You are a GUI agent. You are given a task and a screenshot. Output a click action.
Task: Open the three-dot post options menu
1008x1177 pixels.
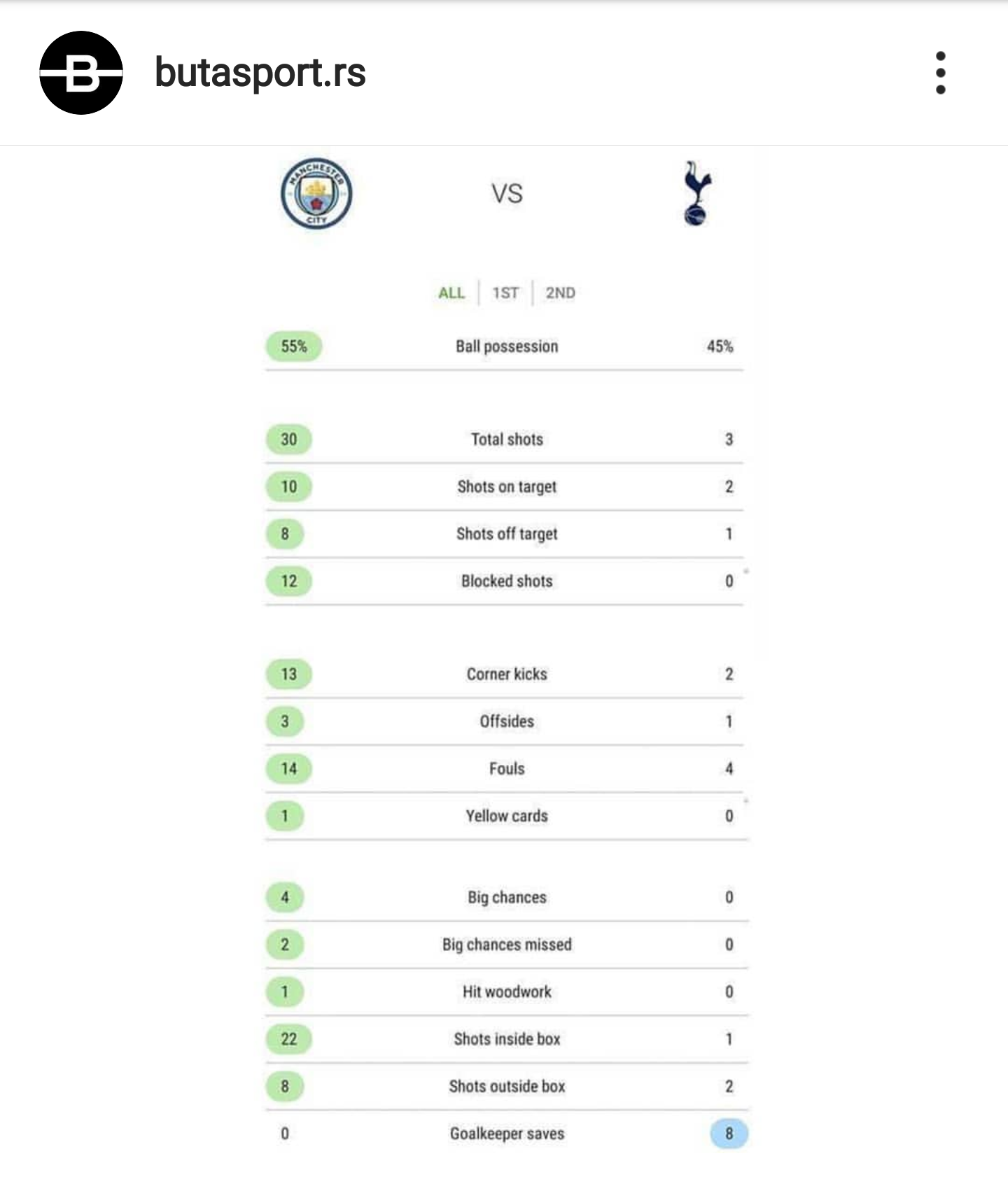pyautogui.click(x=941, y=73)
